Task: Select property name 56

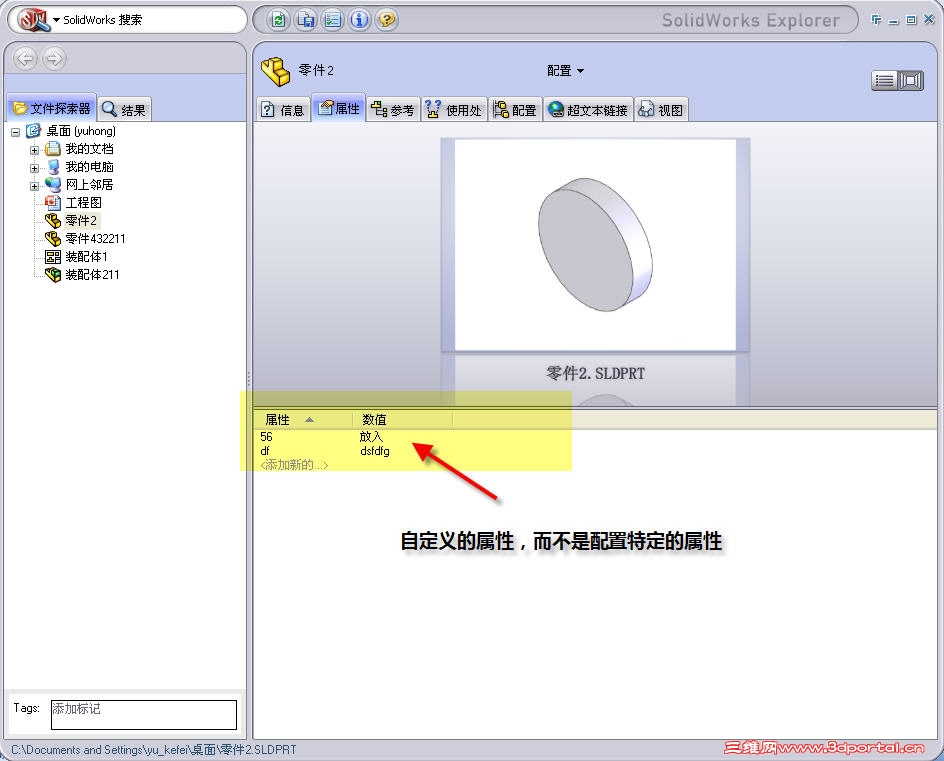Action: coord(266,436)
